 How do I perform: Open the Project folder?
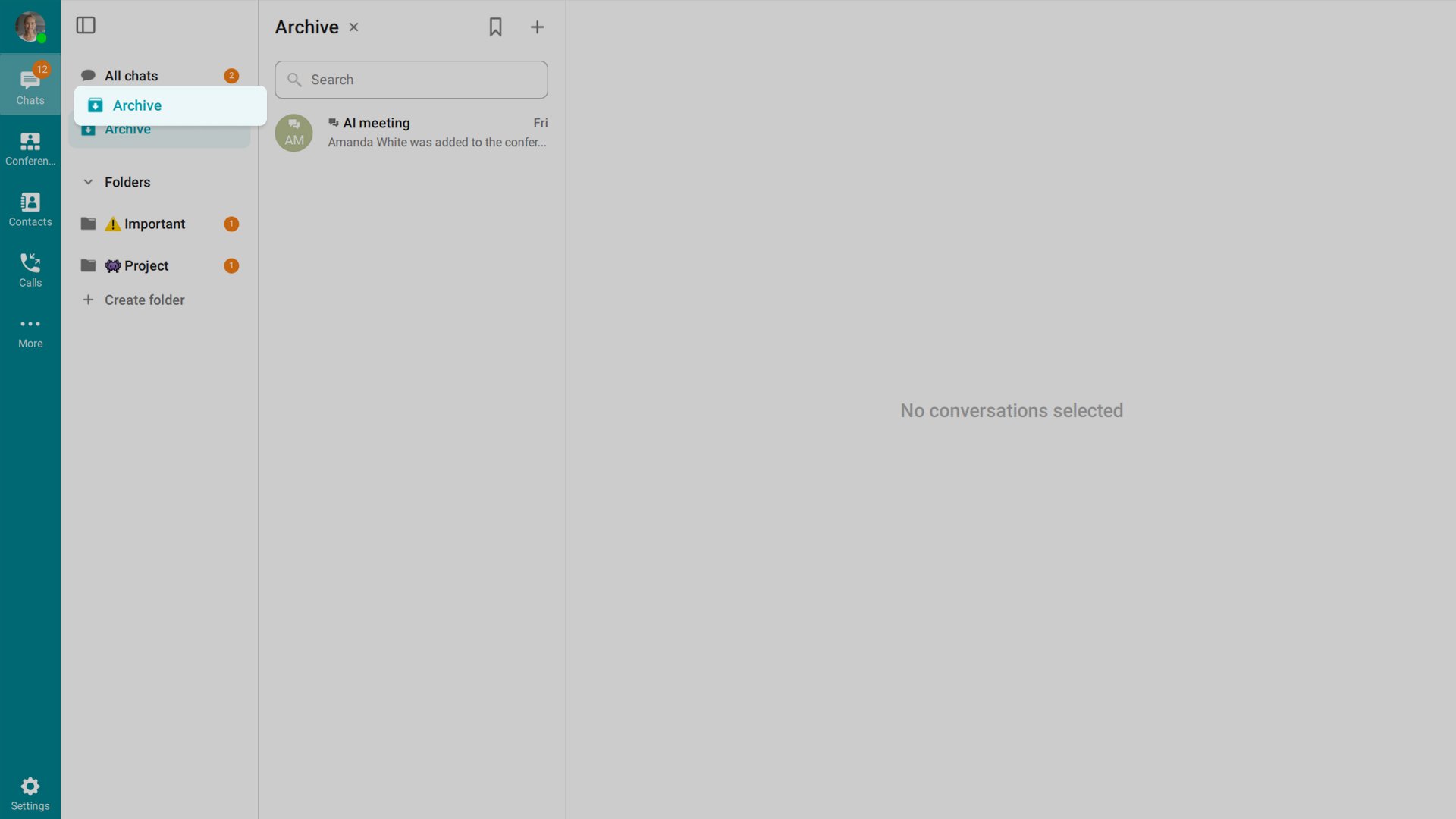coord(146,265)
